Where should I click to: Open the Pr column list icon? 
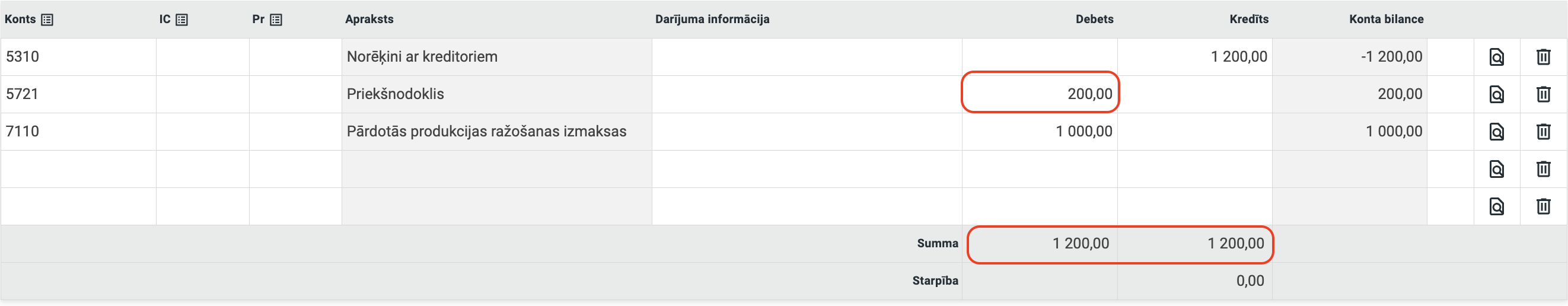tap(276, 20)
